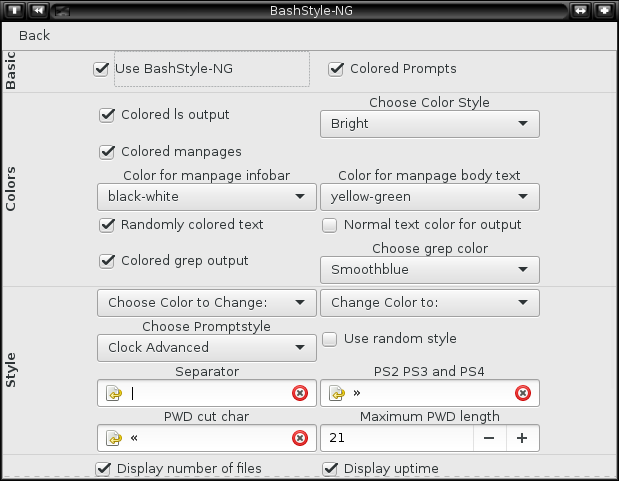This screenshot has height=481, width=619.
Task: Click the Style section label
Action: tap(11, 370)
